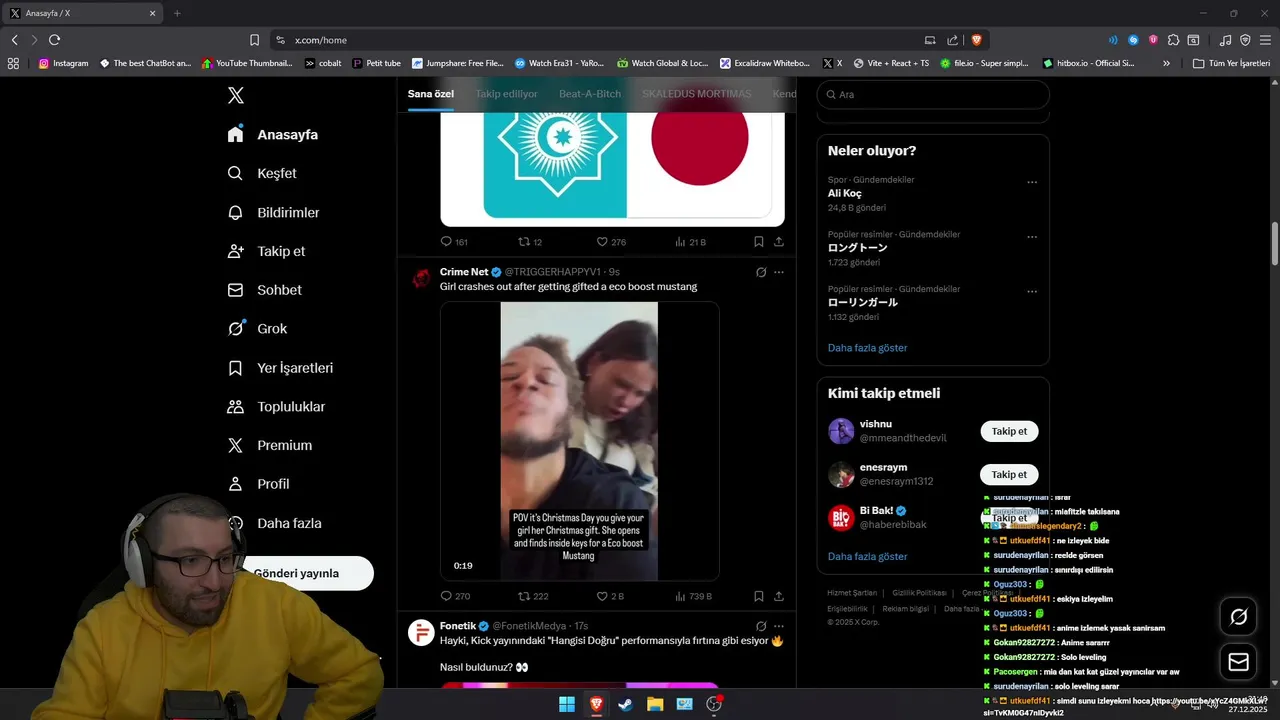Click the x.com/home address bar
The image size is (1280, 720).
pyautogui.click(x=600, y=40)
